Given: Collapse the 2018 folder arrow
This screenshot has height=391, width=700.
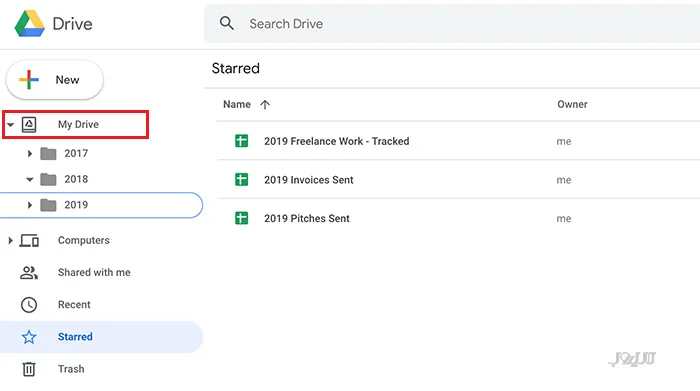Looking at the screenshot, I should pyautogui.click(x=29, y=179).
